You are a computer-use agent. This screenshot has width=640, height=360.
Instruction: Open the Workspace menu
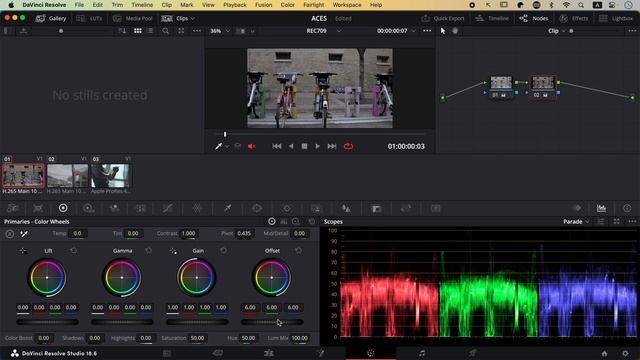tap(347, 5)
